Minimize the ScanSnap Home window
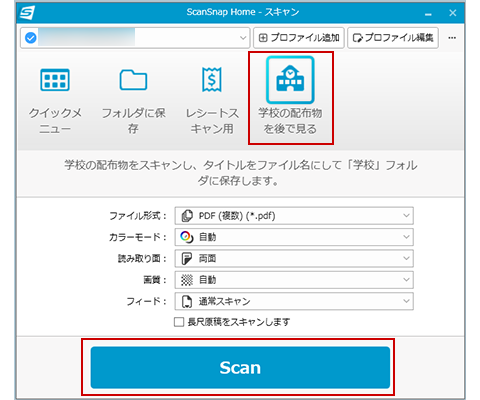 point(428,14)
